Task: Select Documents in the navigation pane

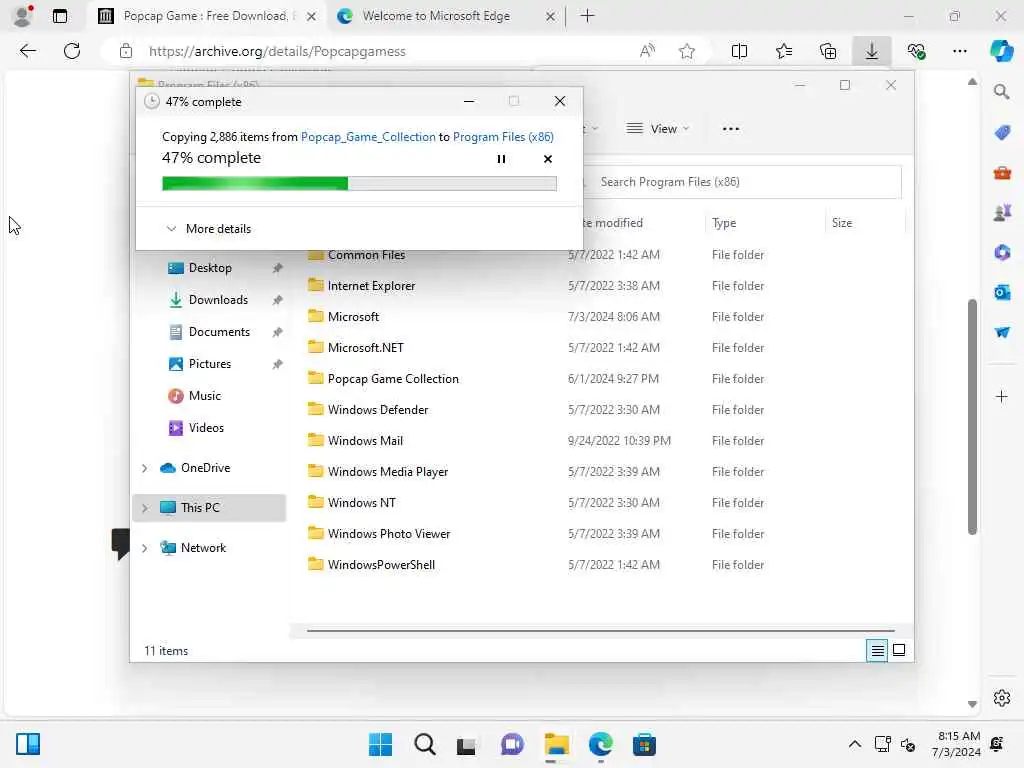Action: 219,332
